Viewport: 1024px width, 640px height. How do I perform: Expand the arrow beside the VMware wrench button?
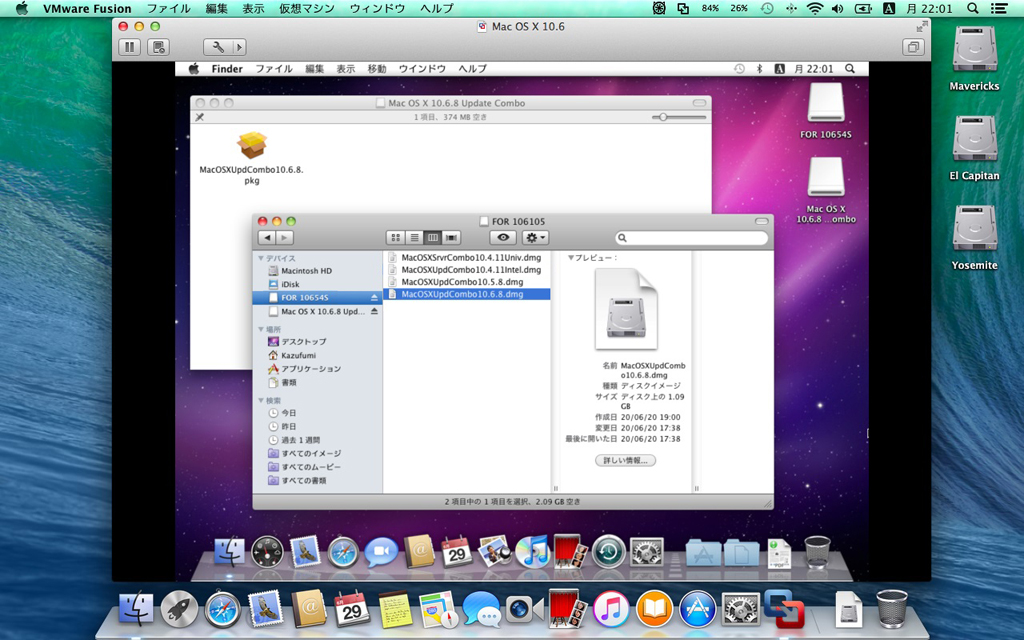[239, 47]
